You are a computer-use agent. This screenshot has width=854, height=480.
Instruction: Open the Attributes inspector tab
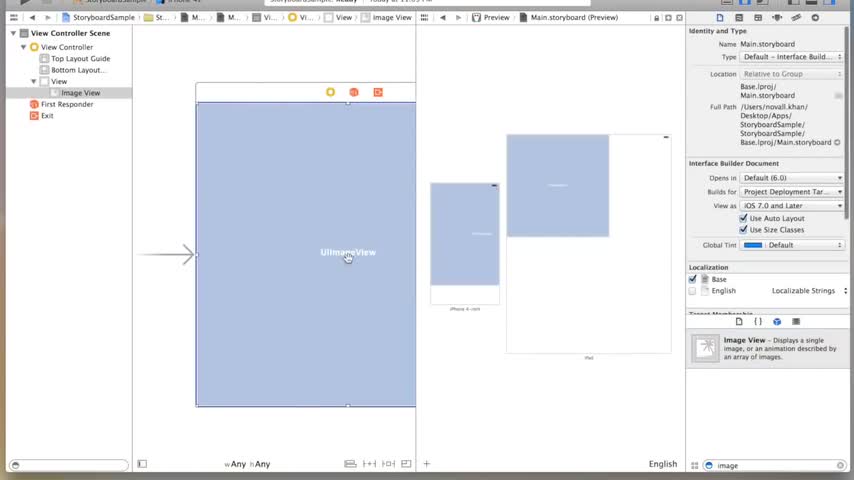click(777, 17)
